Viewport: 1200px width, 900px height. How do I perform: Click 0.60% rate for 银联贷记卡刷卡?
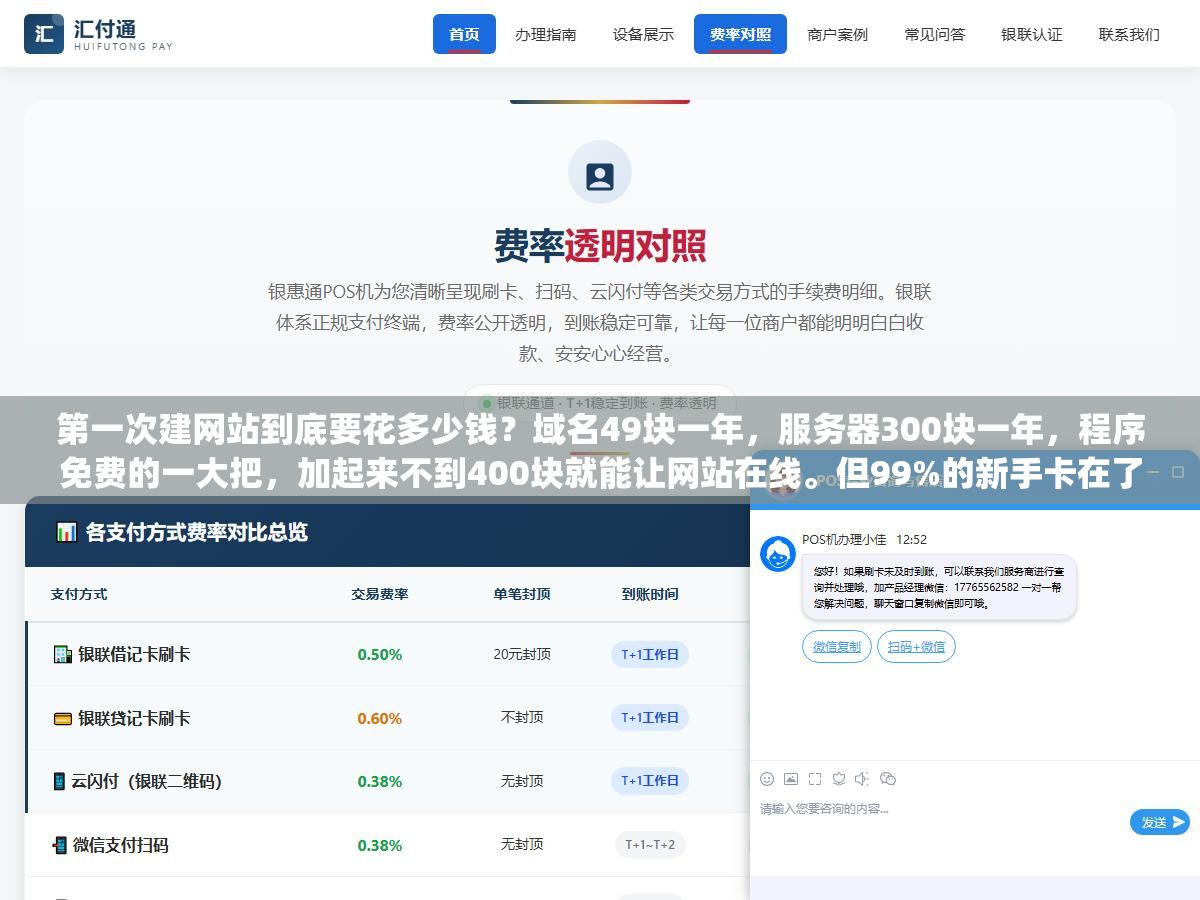380,718
